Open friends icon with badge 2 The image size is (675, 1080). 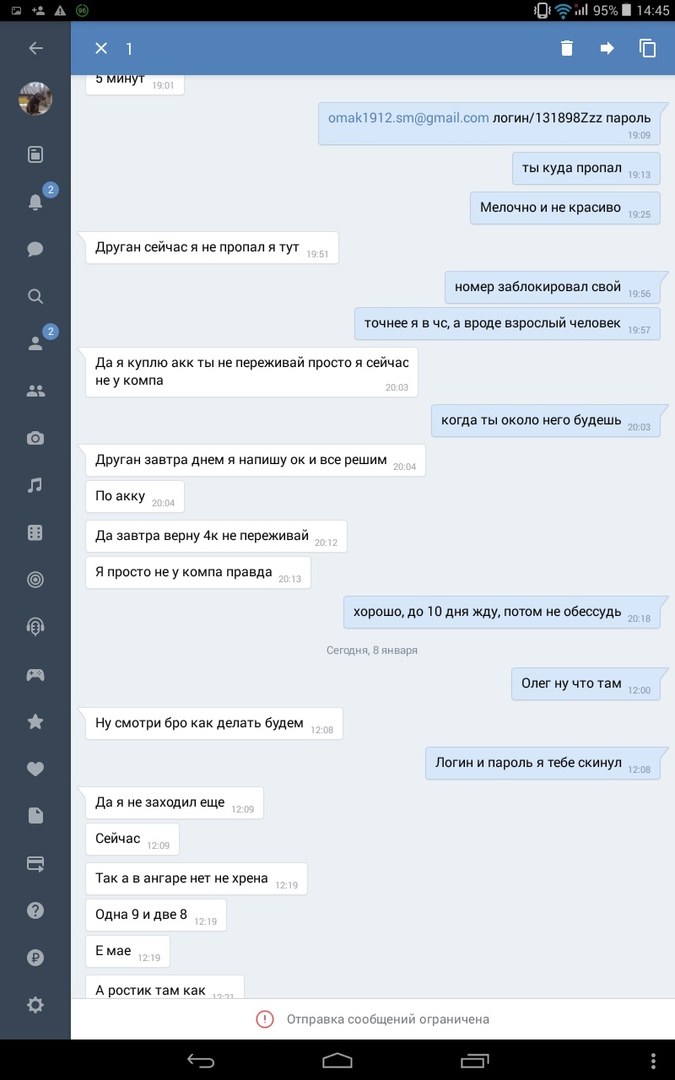tap(36, 342)
